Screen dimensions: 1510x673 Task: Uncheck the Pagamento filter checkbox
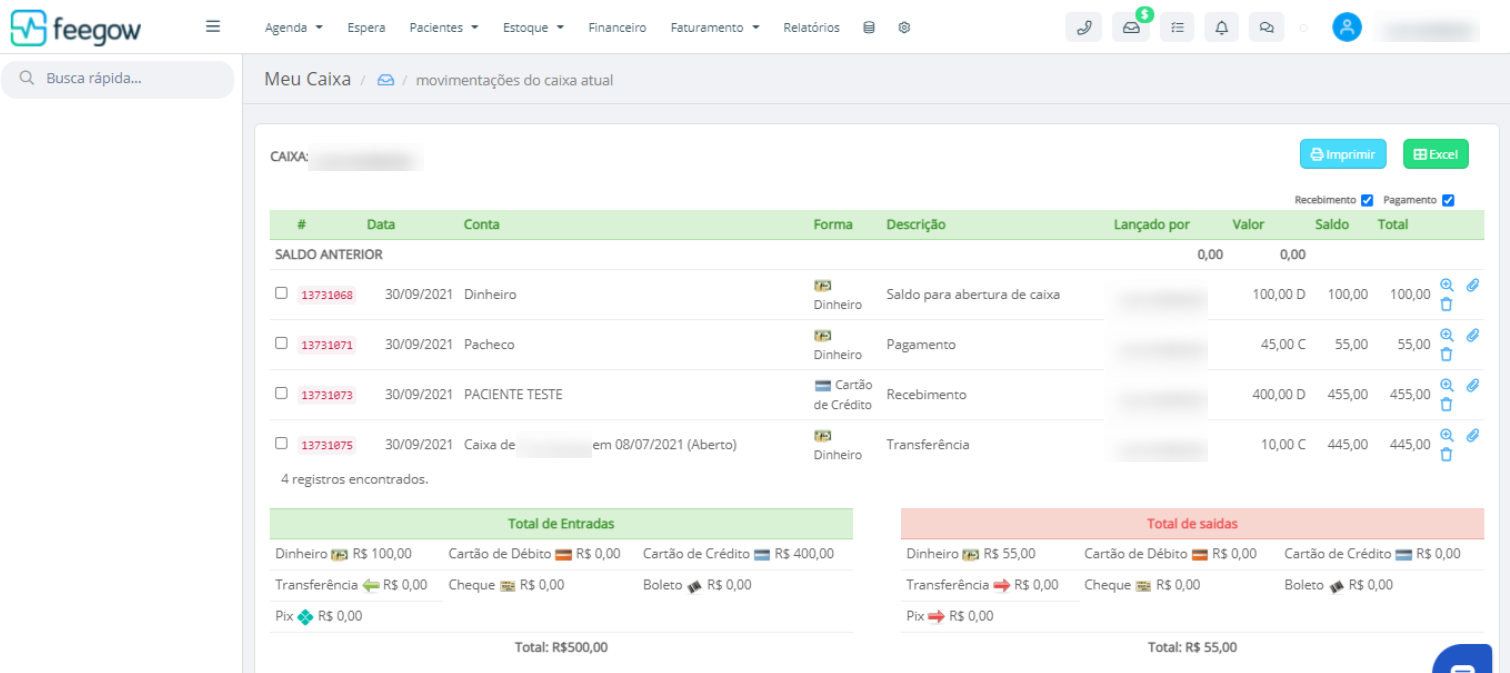point(1448,200)
